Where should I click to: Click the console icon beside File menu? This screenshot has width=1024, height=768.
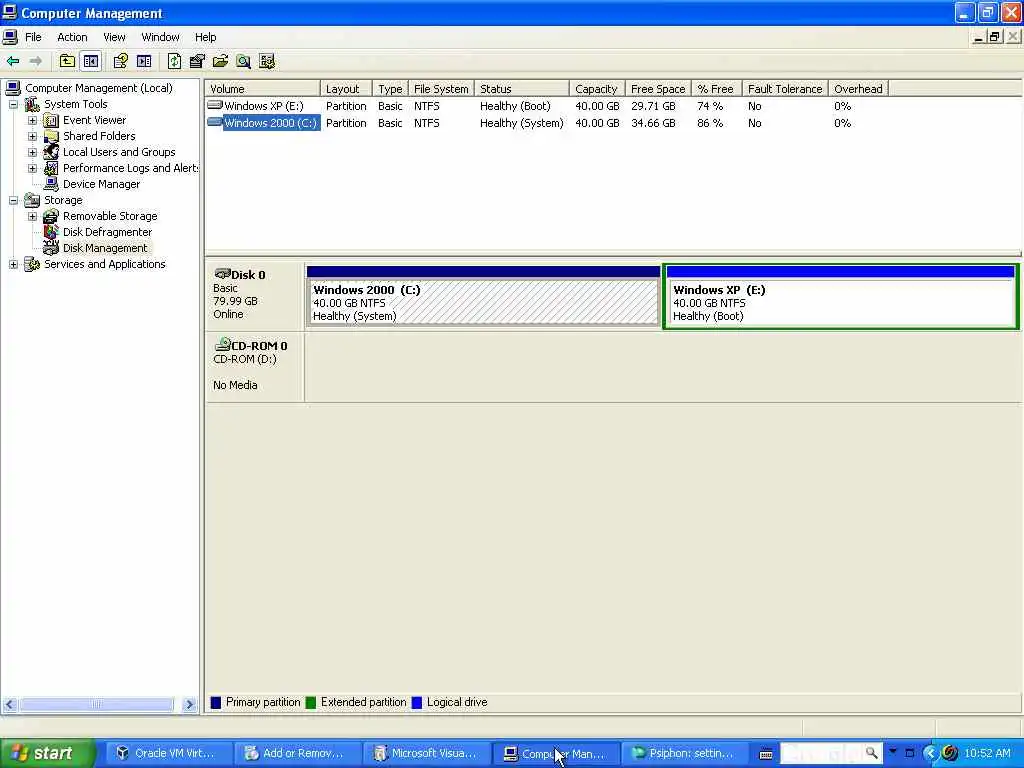pyautogui.click(x=10, y=37)
